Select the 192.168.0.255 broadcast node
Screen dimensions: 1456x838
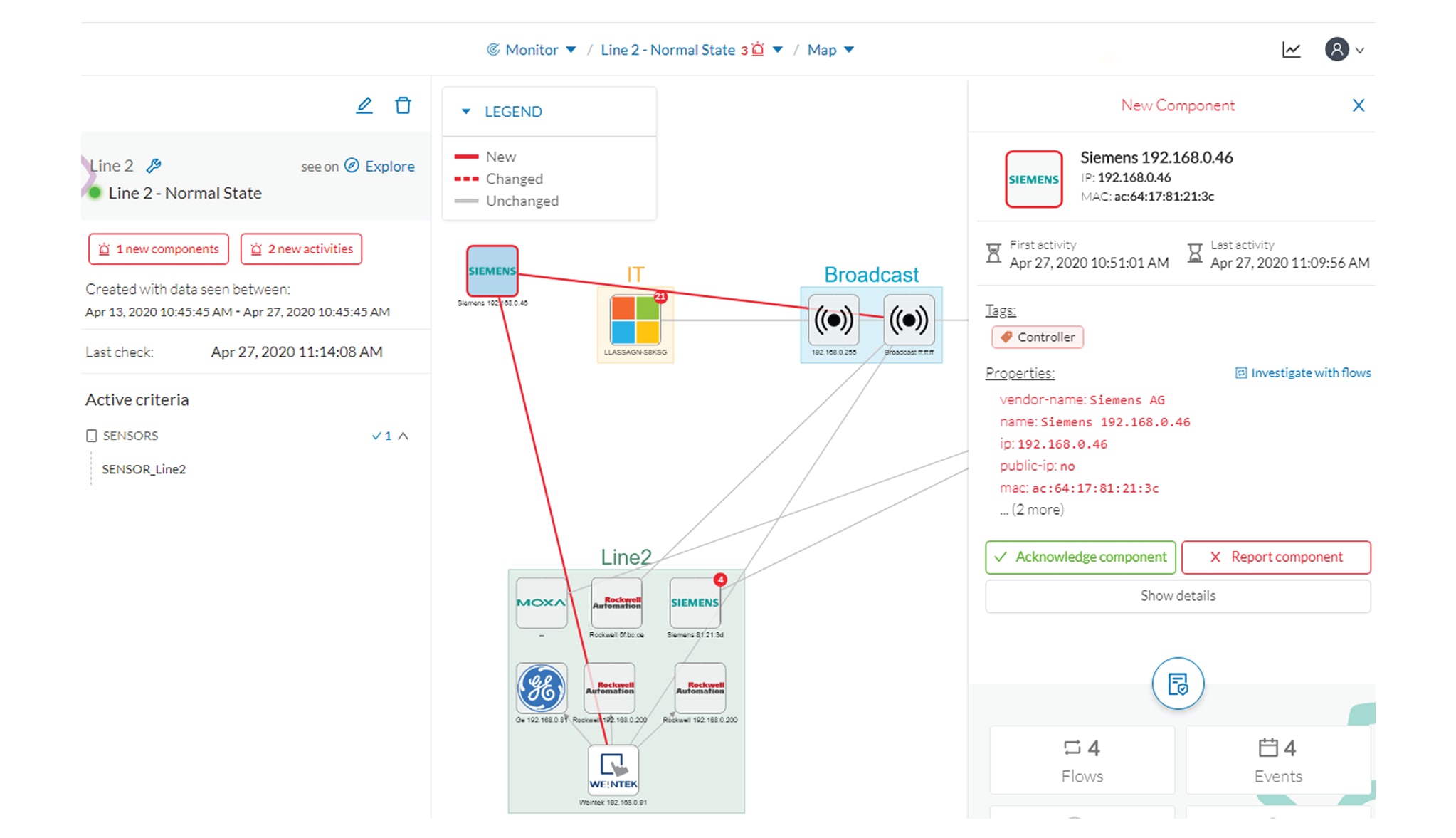833,320
